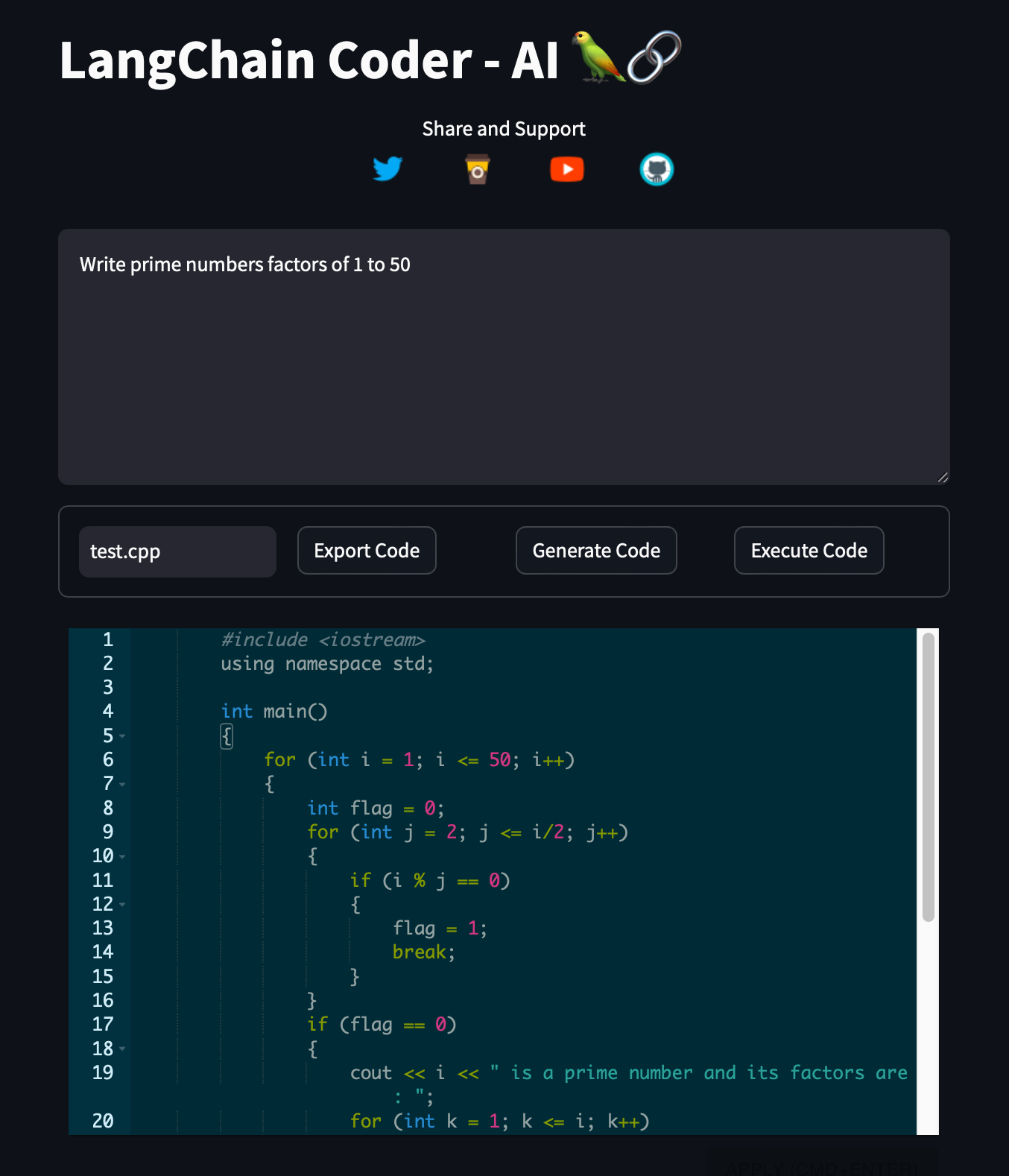1009x1176 pixels.
Task: Open the YouTube channel icon
Action: click(x=567, y=169)
